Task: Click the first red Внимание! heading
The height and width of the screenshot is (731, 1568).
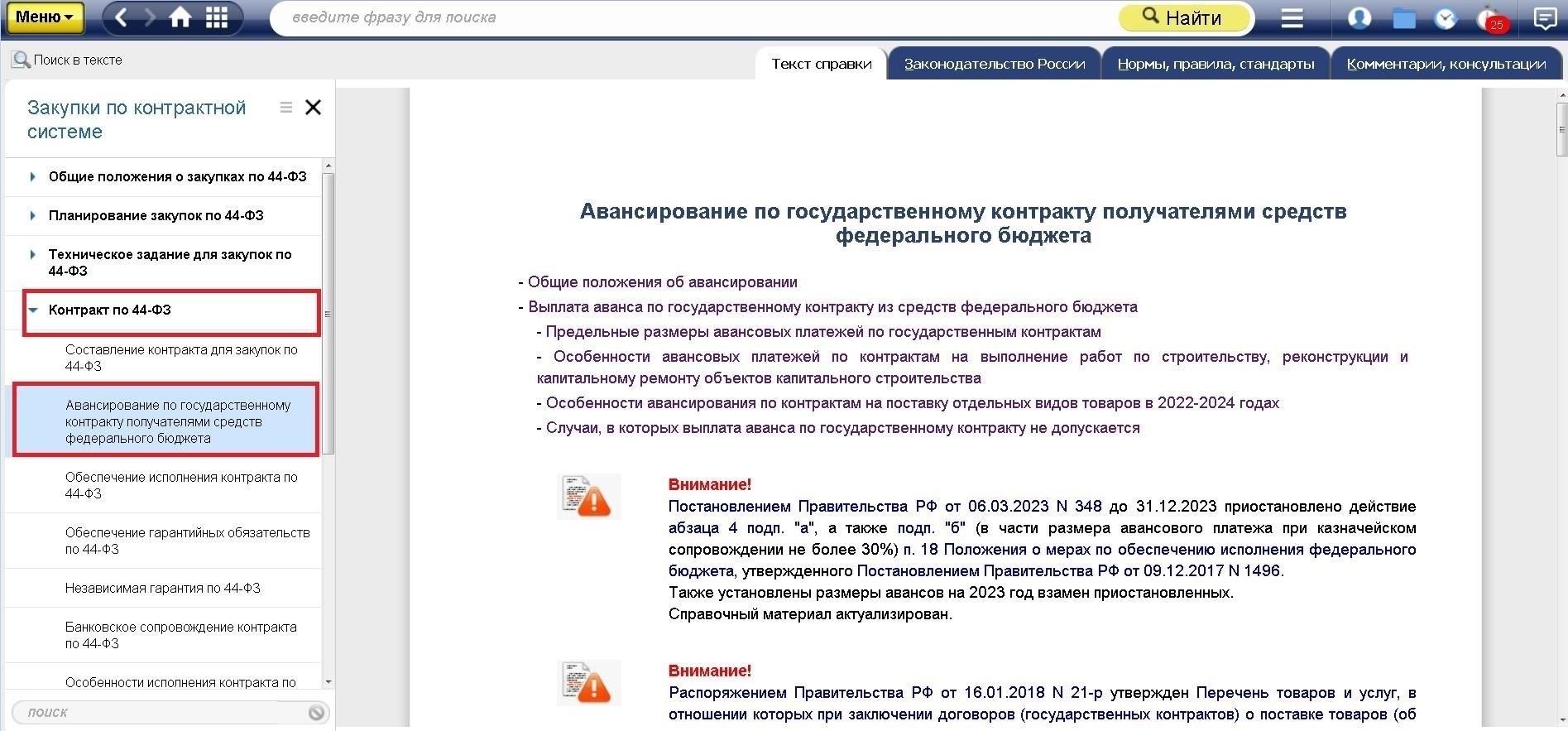Action: pos(710,485)
